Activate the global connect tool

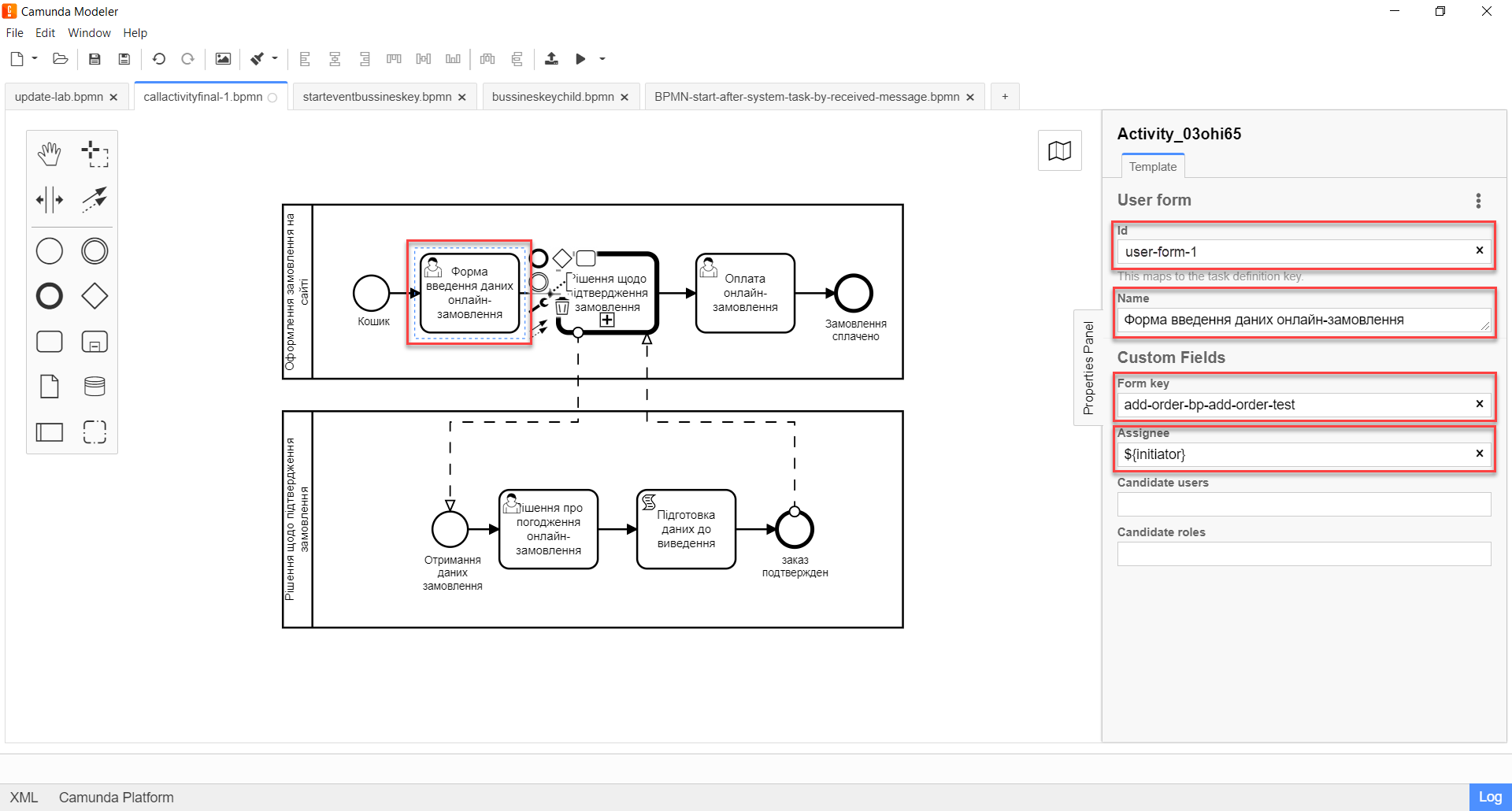pos(94,199)
